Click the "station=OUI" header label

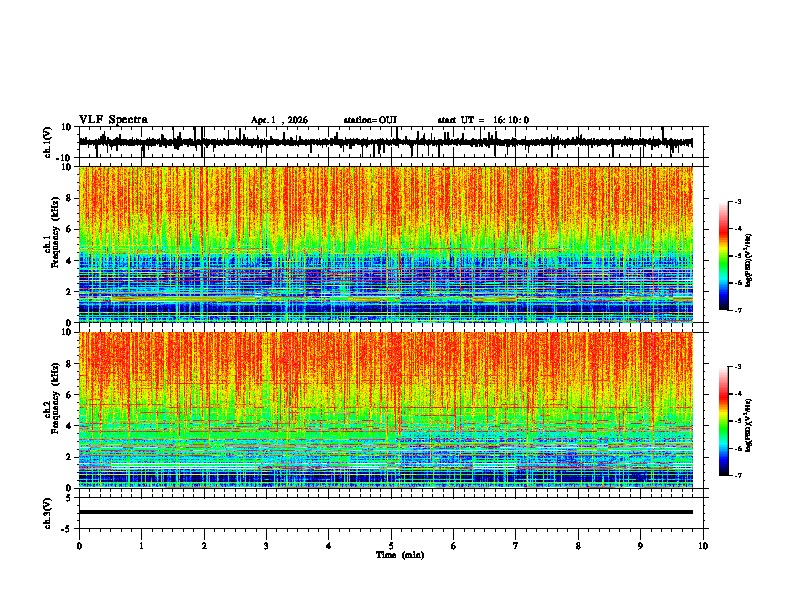point(370,120)
